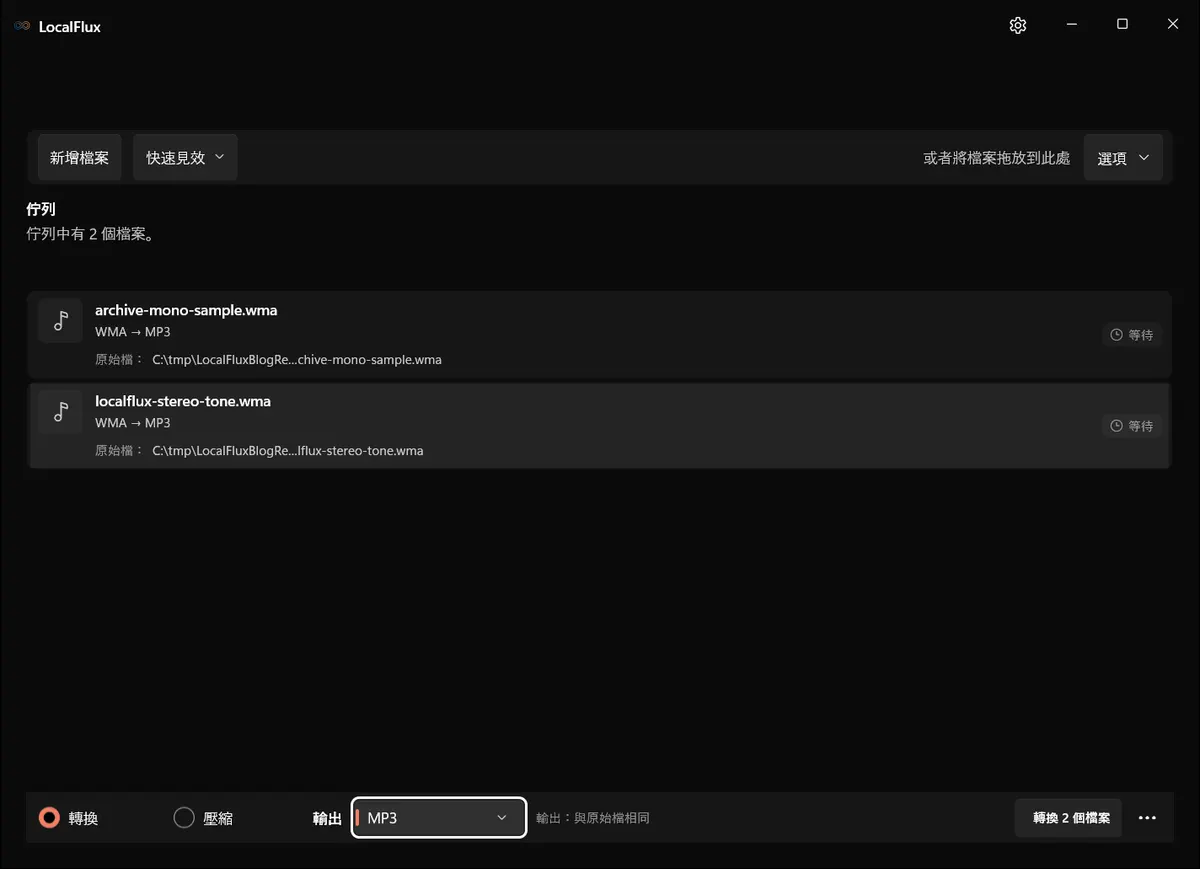This screenshot has height=869, width=1200.
Task: Select the 壓縮 radio button
Action: pos(184,818)
